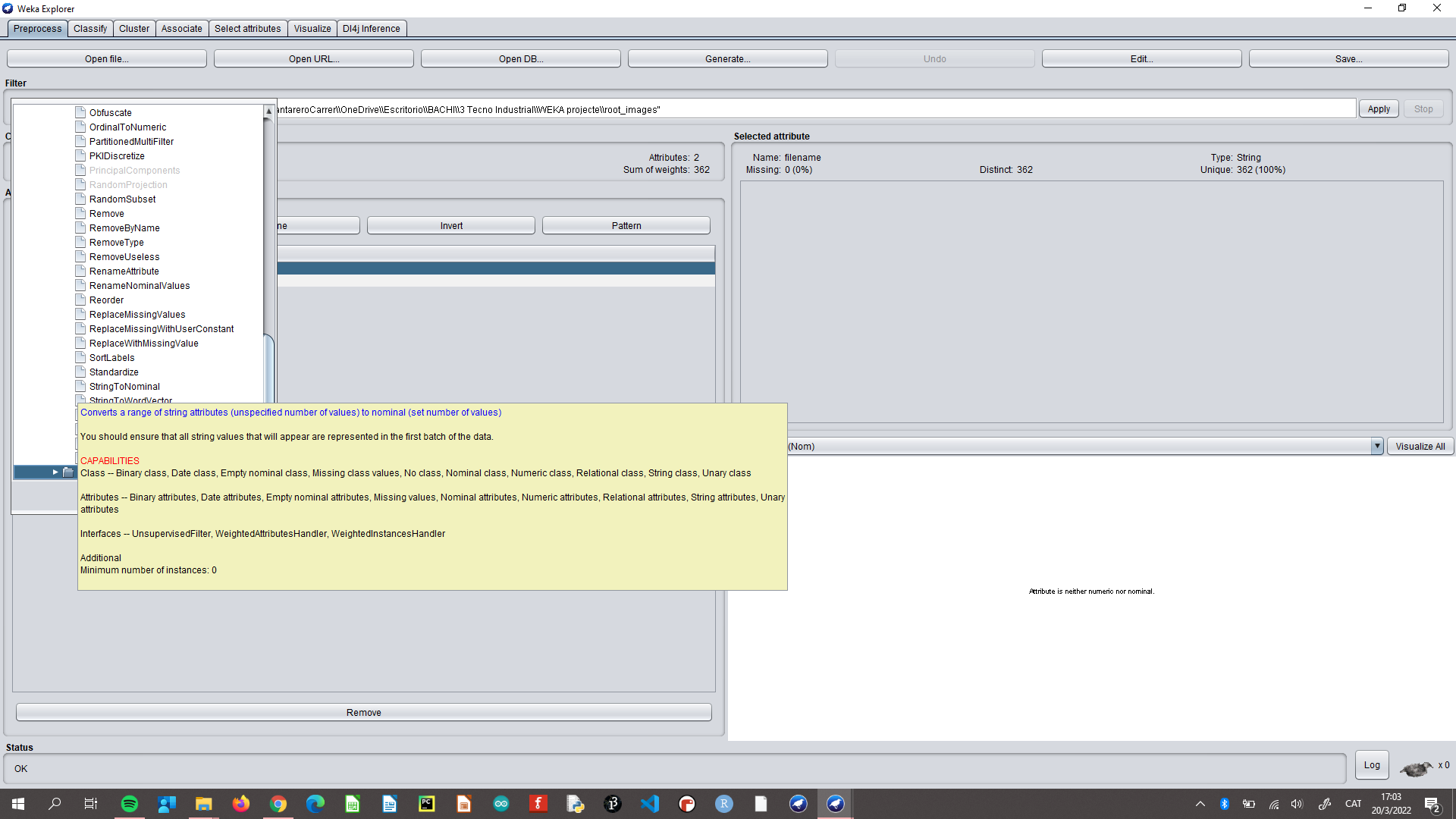This screenshot has width=1456, height=819.
Task: Show hidden system tray icons chevron
Action: (1200, 804)
